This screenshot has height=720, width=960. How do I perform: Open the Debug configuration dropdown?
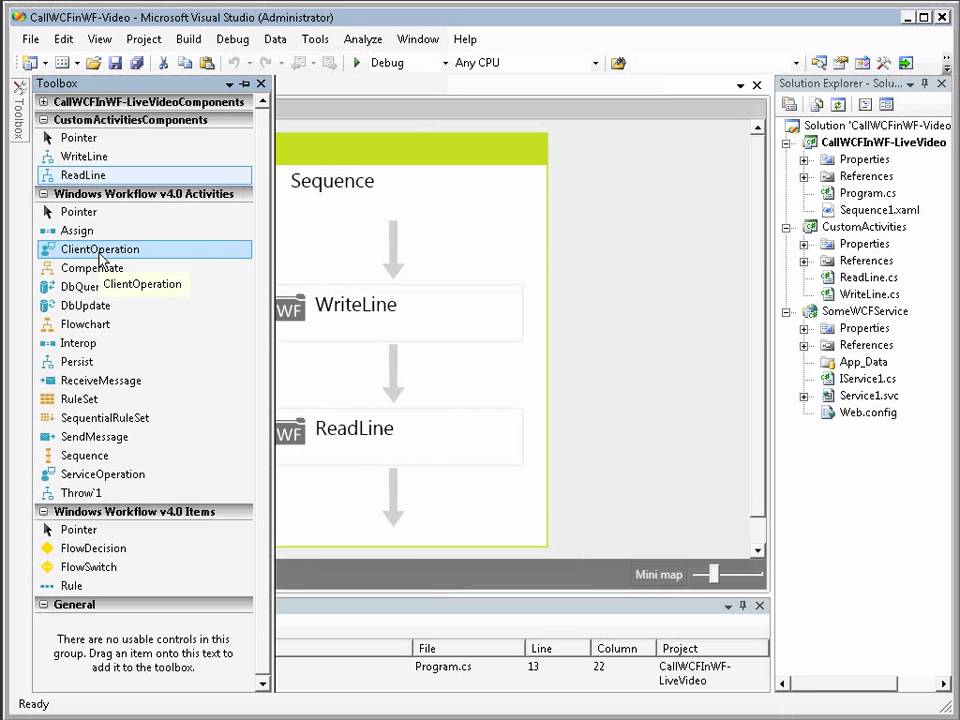(x=445, y=63)
